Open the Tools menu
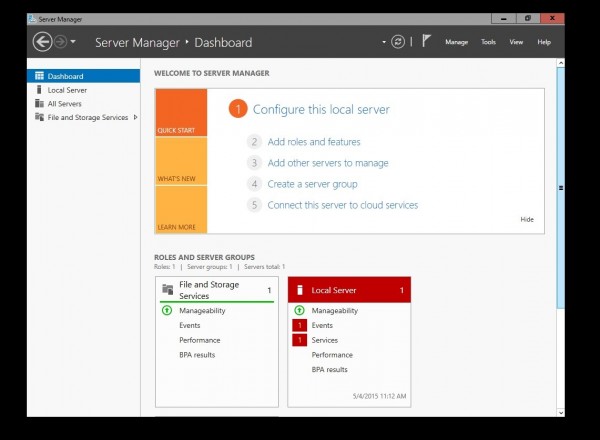The height and width of the screenshot is (440, 600). tap(488, 42)
